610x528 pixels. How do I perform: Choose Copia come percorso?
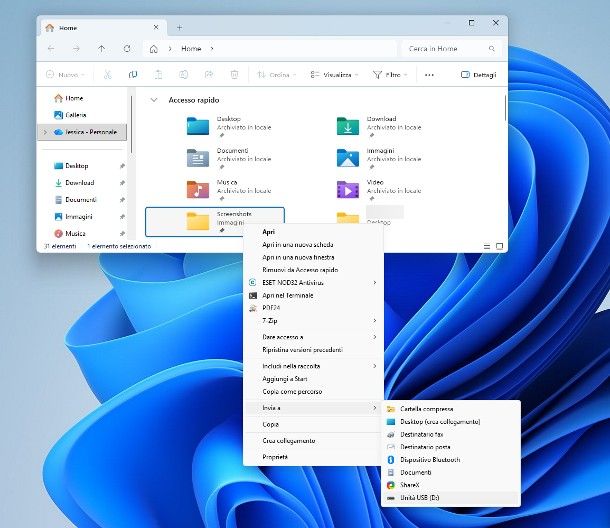(x=313, y=391)
